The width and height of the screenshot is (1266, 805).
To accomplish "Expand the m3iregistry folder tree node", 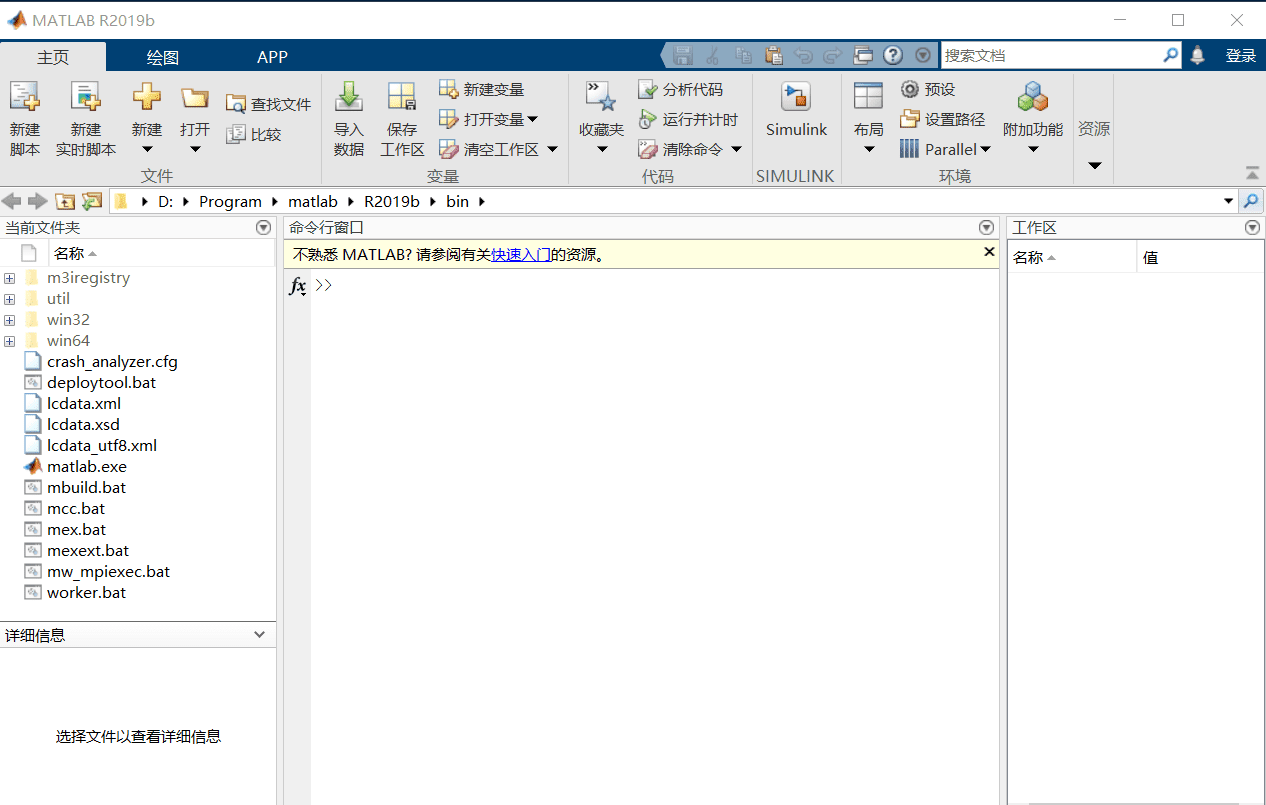I will pyautogui.click(x=9, y=278).
